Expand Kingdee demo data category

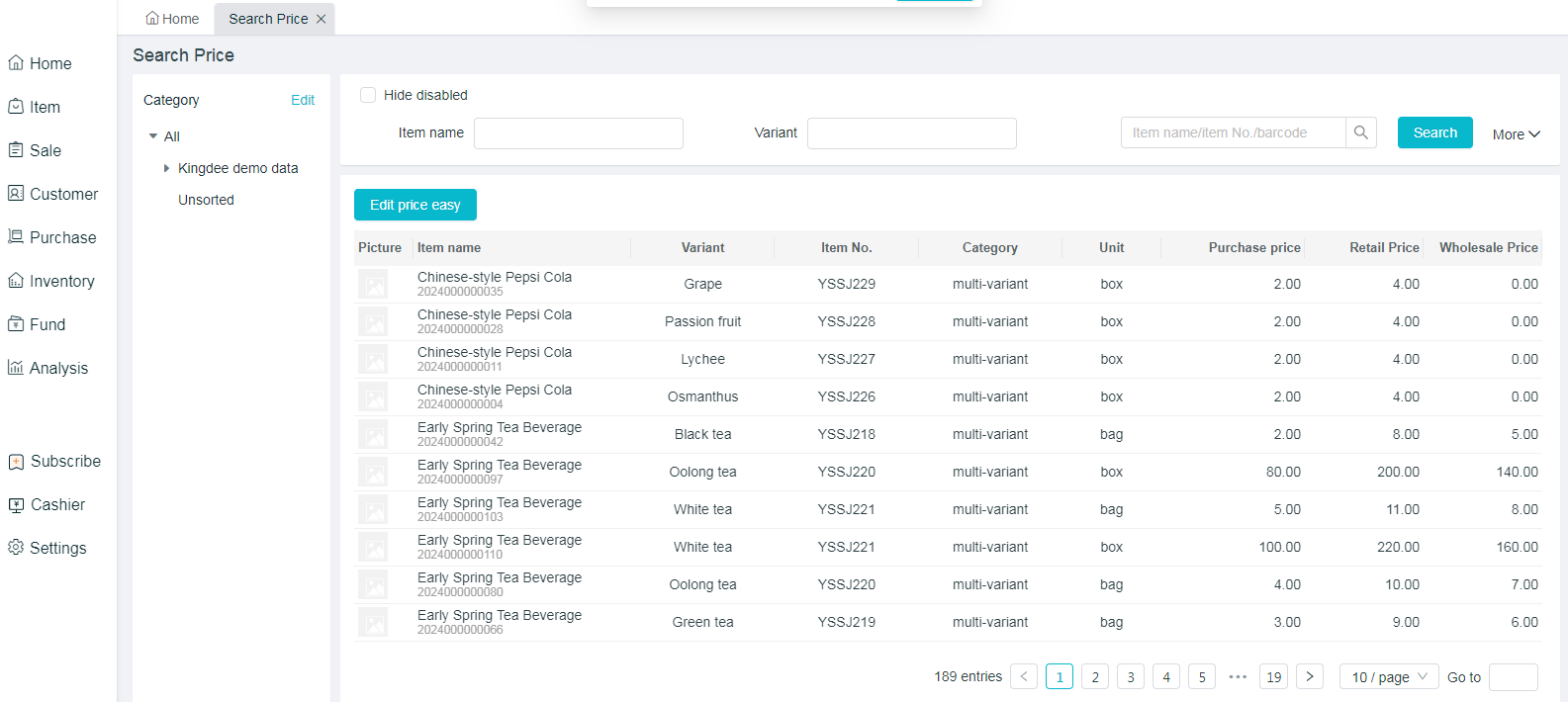point(166,168)
